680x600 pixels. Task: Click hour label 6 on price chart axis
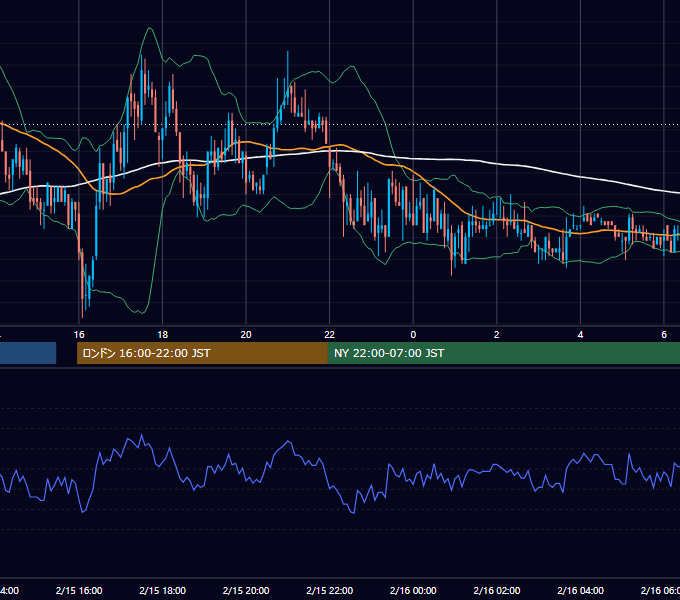664,335
